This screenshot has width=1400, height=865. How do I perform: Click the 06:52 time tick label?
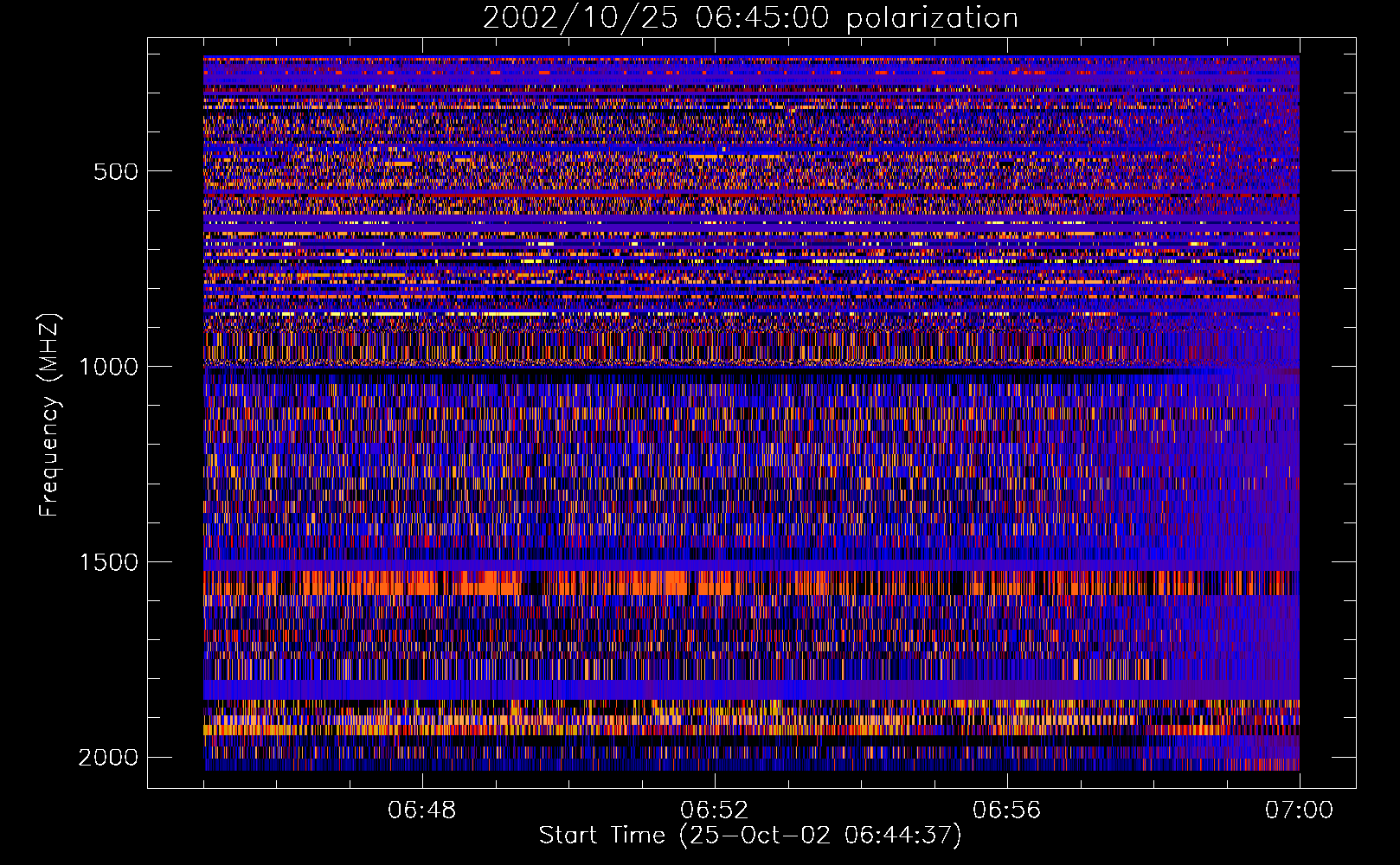click(x=715, y=811)
